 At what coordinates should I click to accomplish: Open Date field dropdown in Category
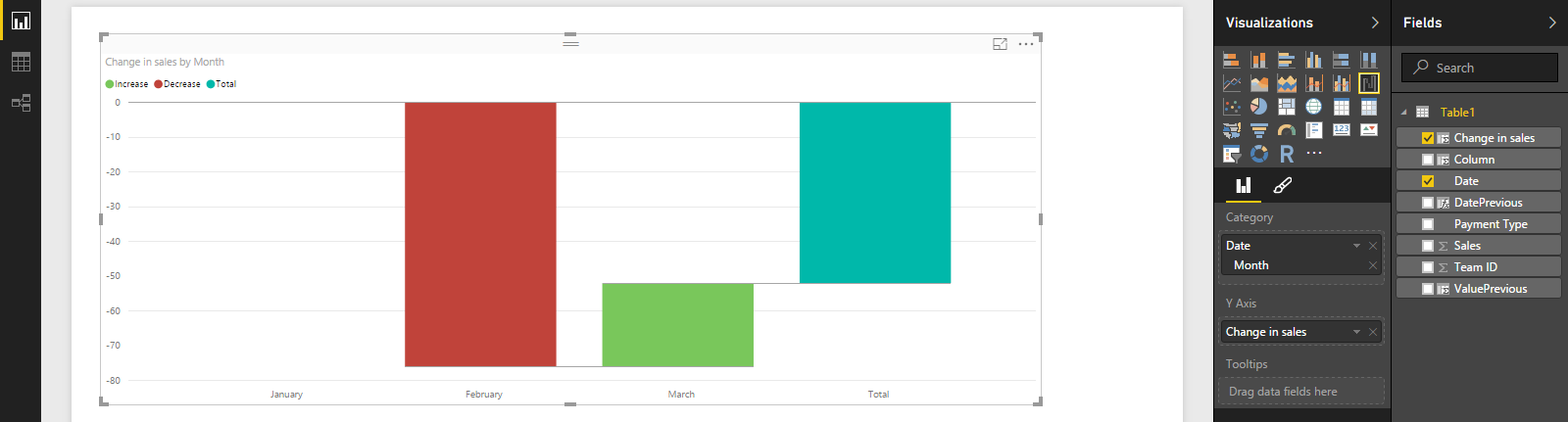click(1357, 246)
